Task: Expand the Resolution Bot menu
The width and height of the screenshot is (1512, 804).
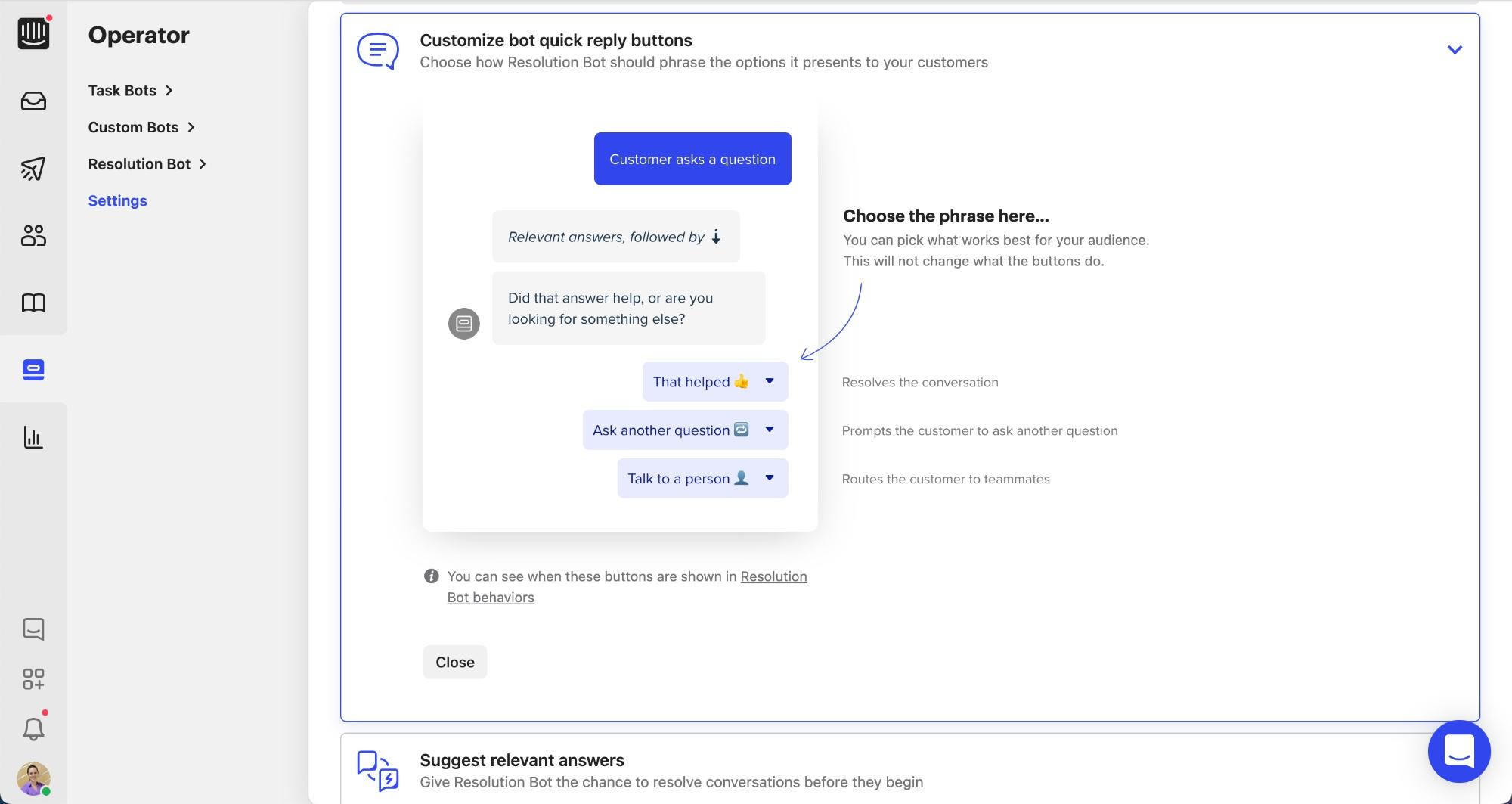Action: point(147,164)
